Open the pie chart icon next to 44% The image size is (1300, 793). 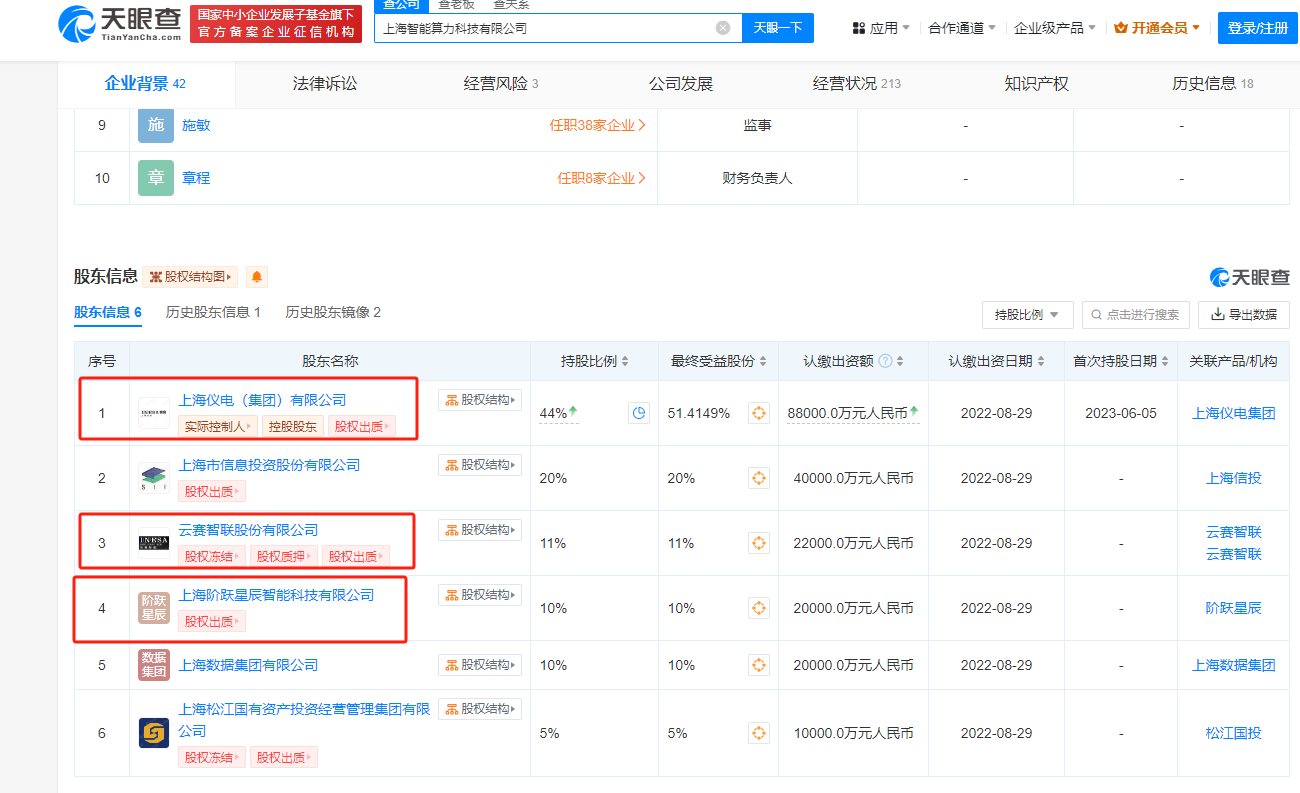[639, 413]
